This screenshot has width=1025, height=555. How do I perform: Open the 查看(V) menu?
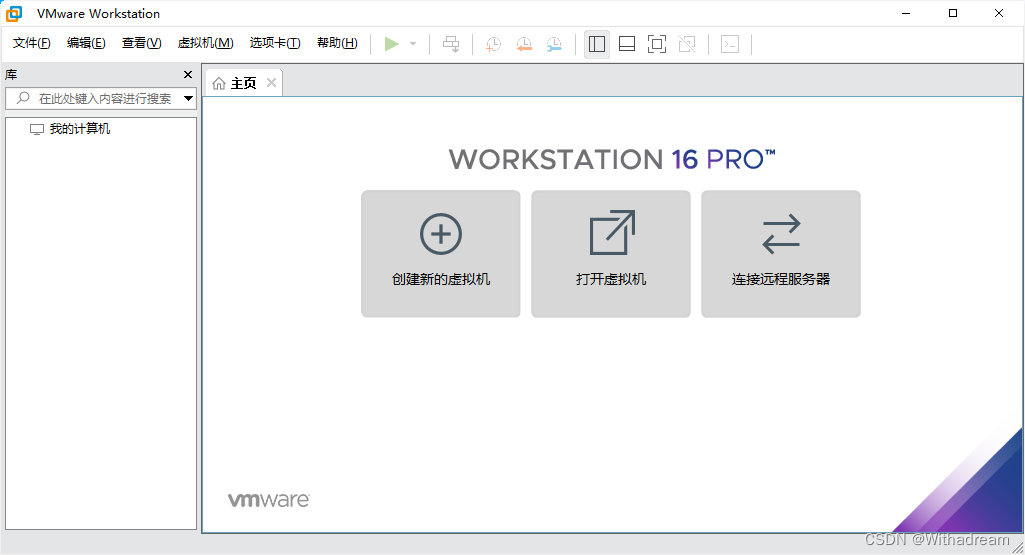click(141, 43)
